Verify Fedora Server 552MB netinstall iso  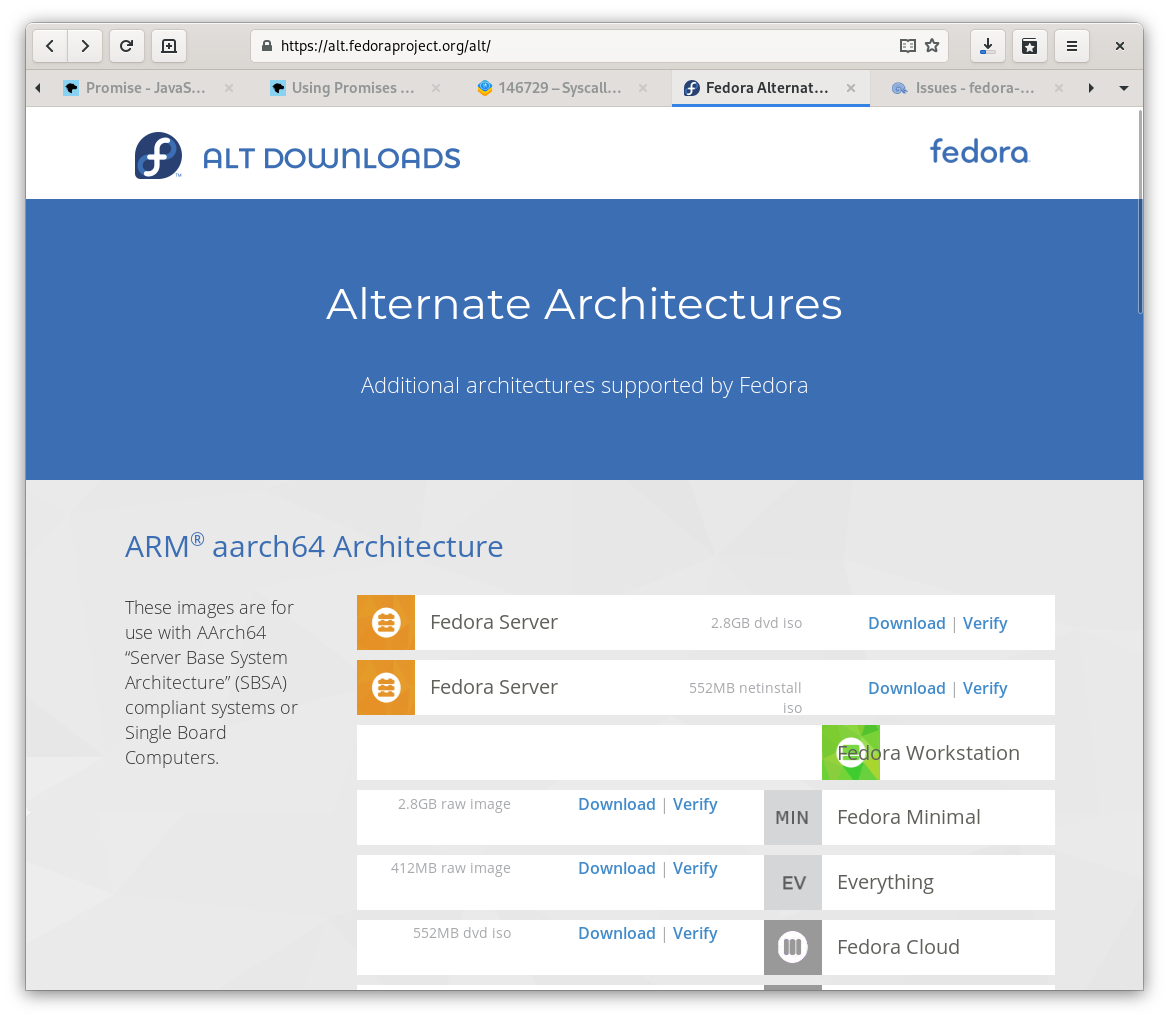click(x=985, y=688)
